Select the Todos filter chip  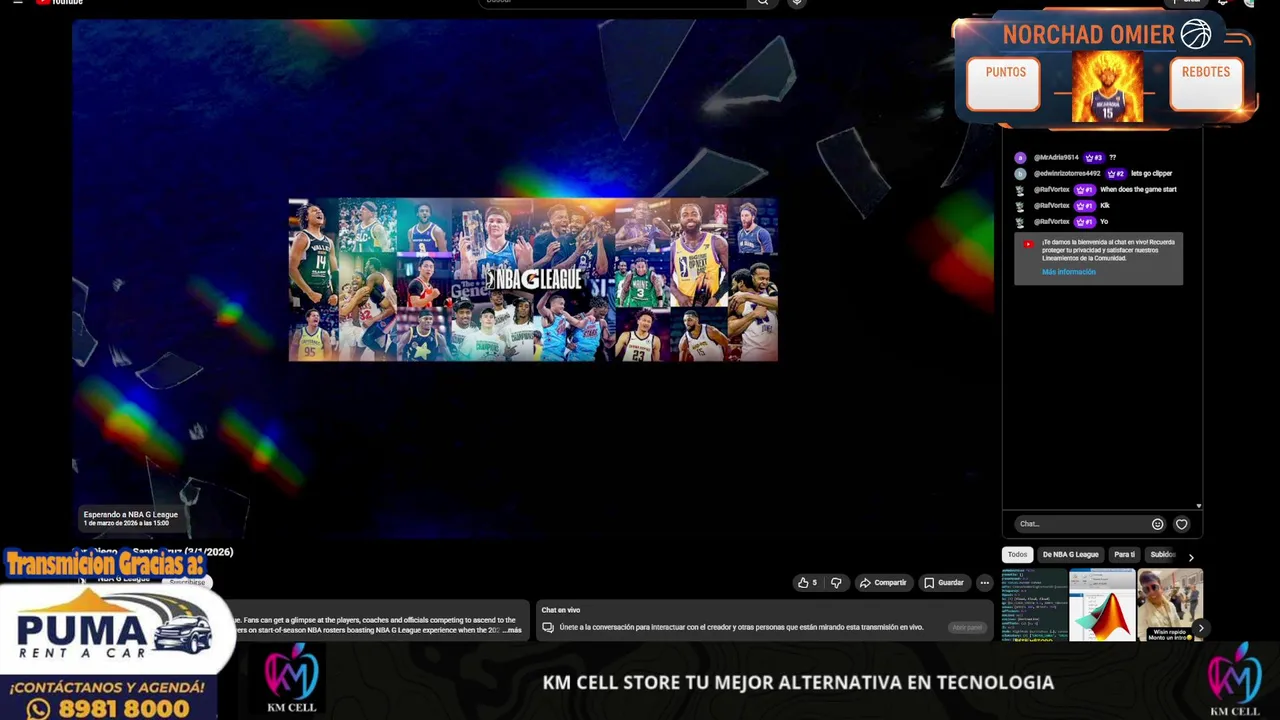(1017, 555)
